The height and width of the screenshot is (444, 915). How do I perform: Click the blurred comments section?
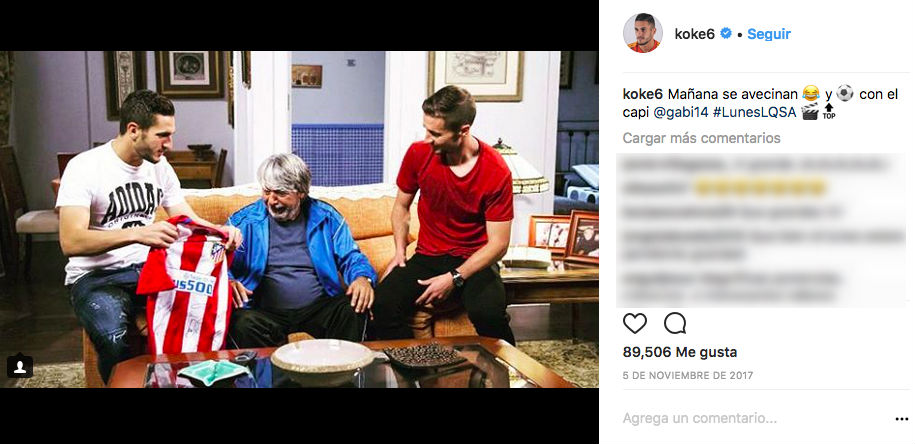(761, 230)
